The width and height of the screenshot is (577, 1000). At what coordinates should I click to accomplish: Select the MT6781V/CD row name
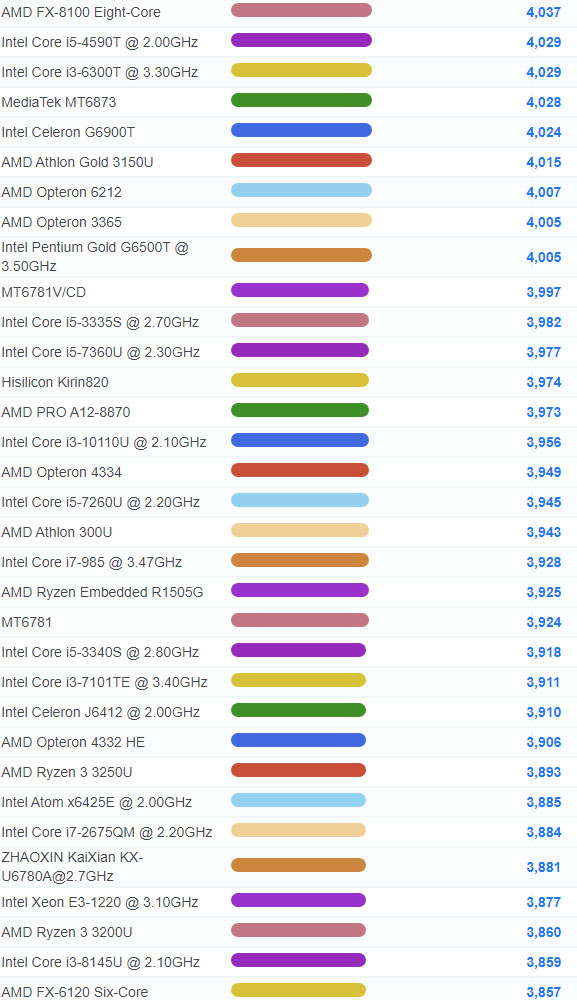pyautogui.click(x=43, y=292)
